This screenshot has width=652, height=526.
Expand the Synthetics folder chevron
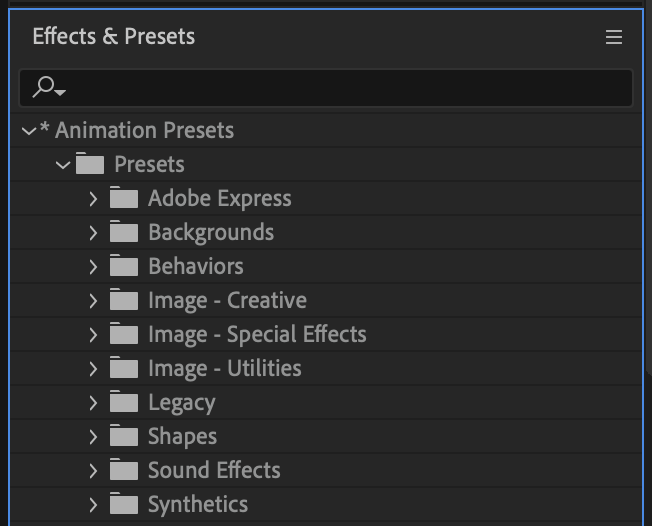tap(93, 505)
